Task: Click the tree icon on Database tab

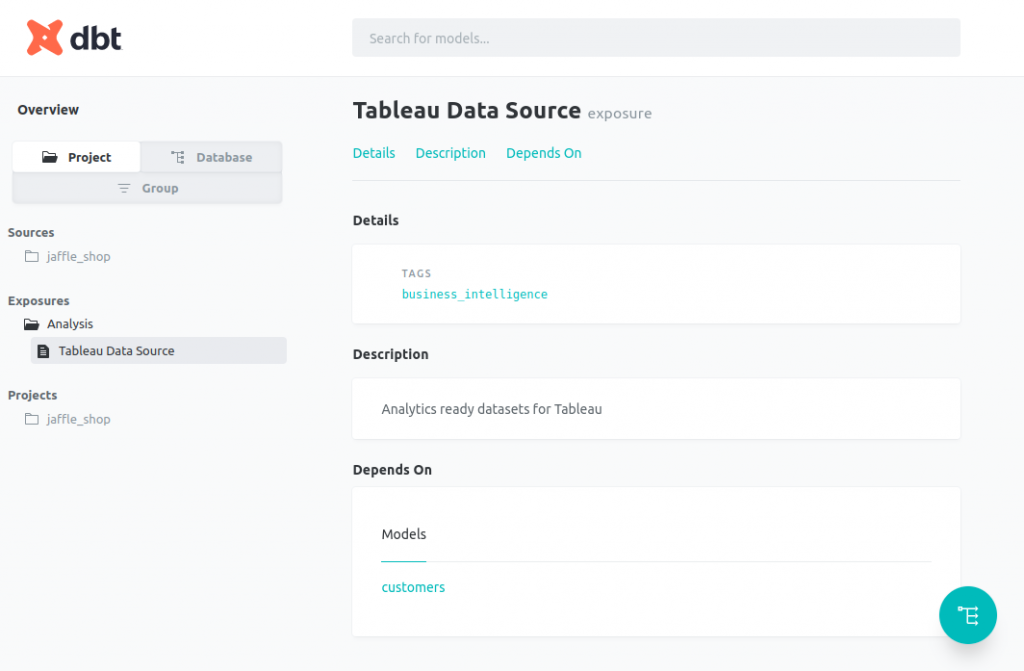Action: coord(178,157)
